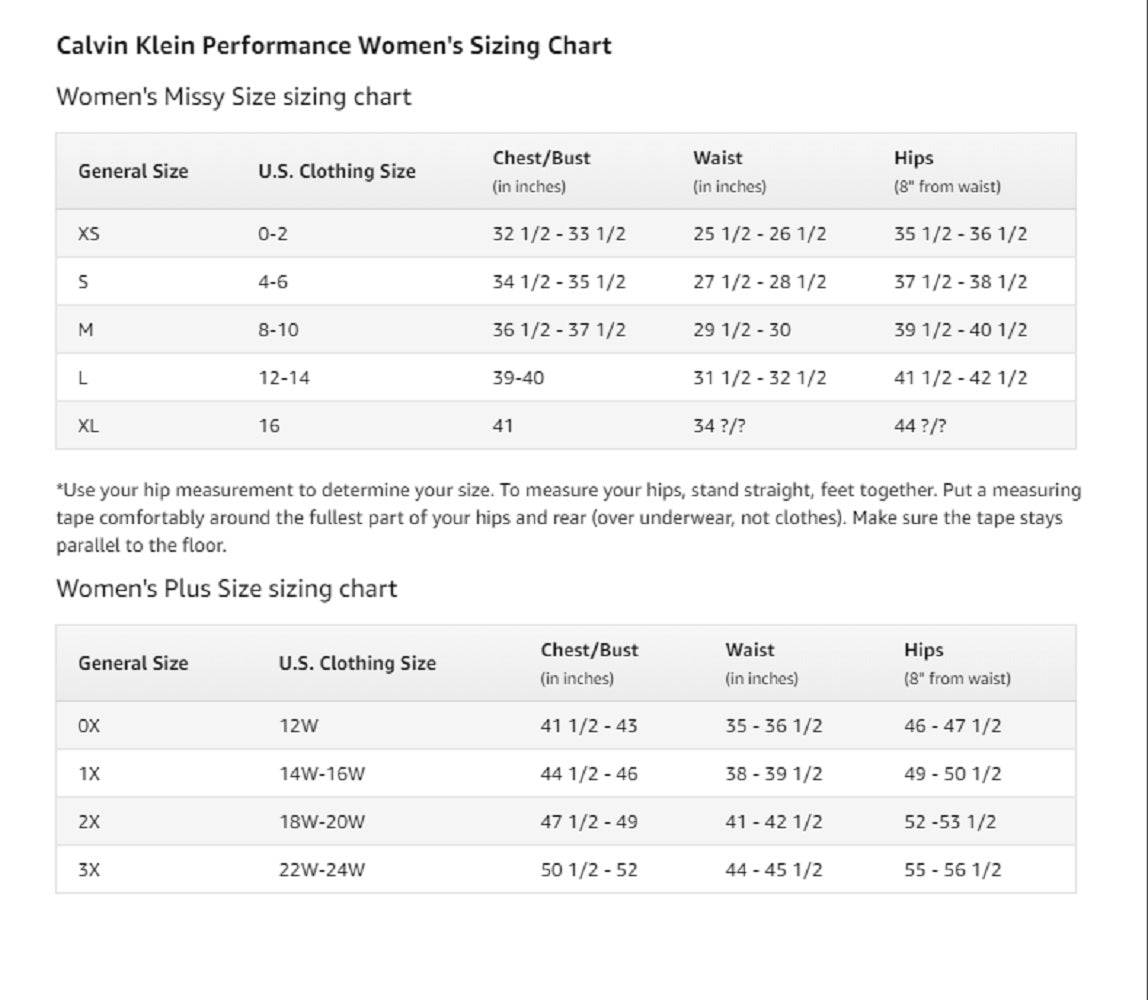Select the 3X general size cell
Viewport: 1148px width, 1000px height.
point(89,870)
